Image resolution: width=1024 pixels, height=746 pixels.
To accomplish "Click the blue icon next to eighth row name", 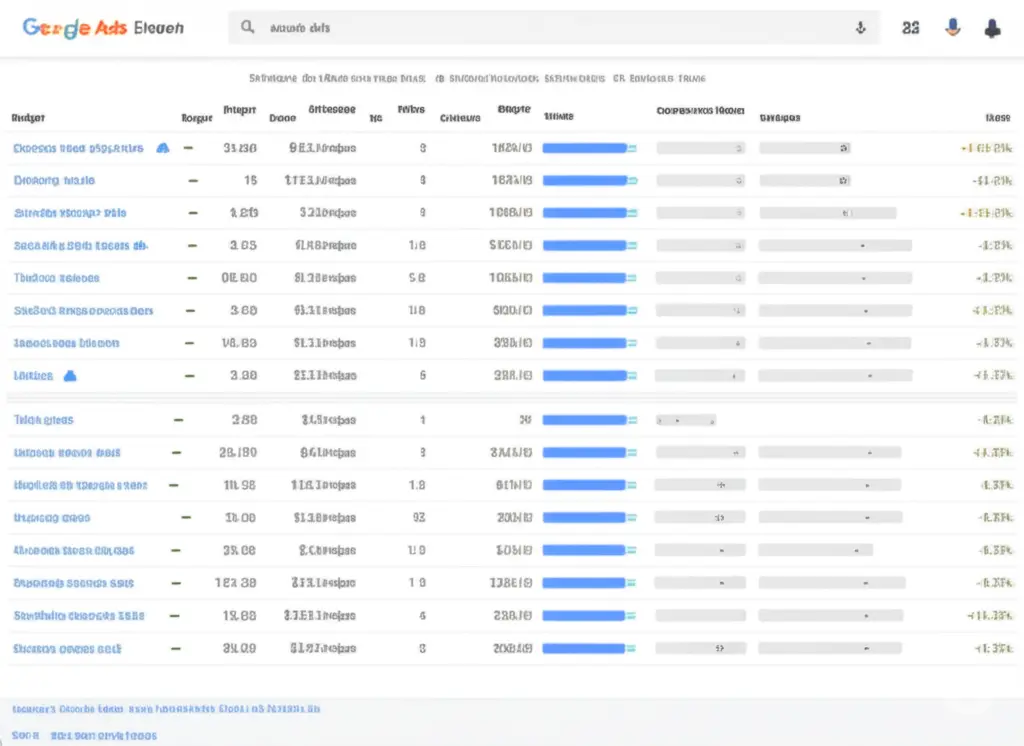I will point(70,376).
